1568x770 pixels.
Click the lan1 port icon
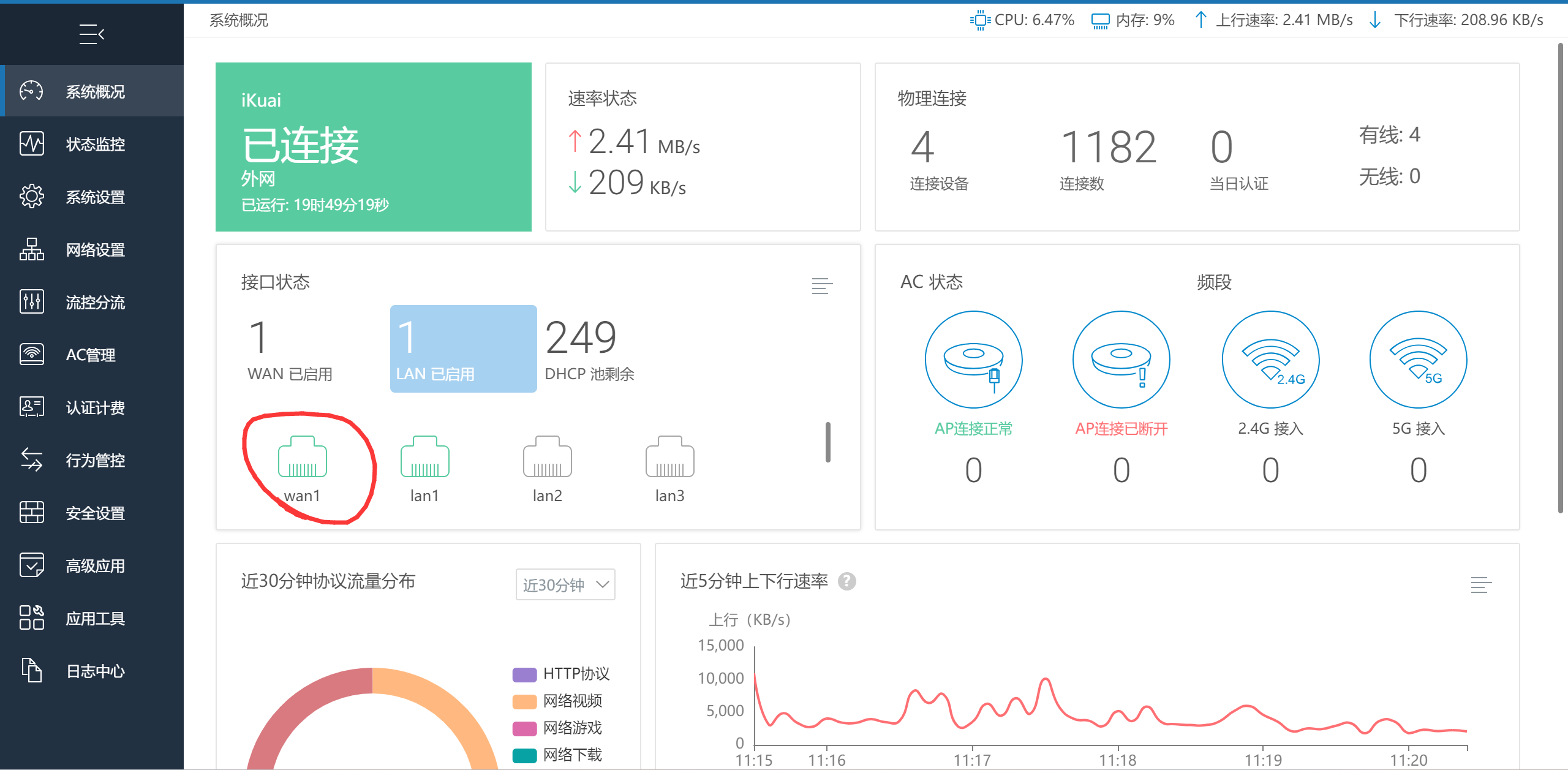424,457
